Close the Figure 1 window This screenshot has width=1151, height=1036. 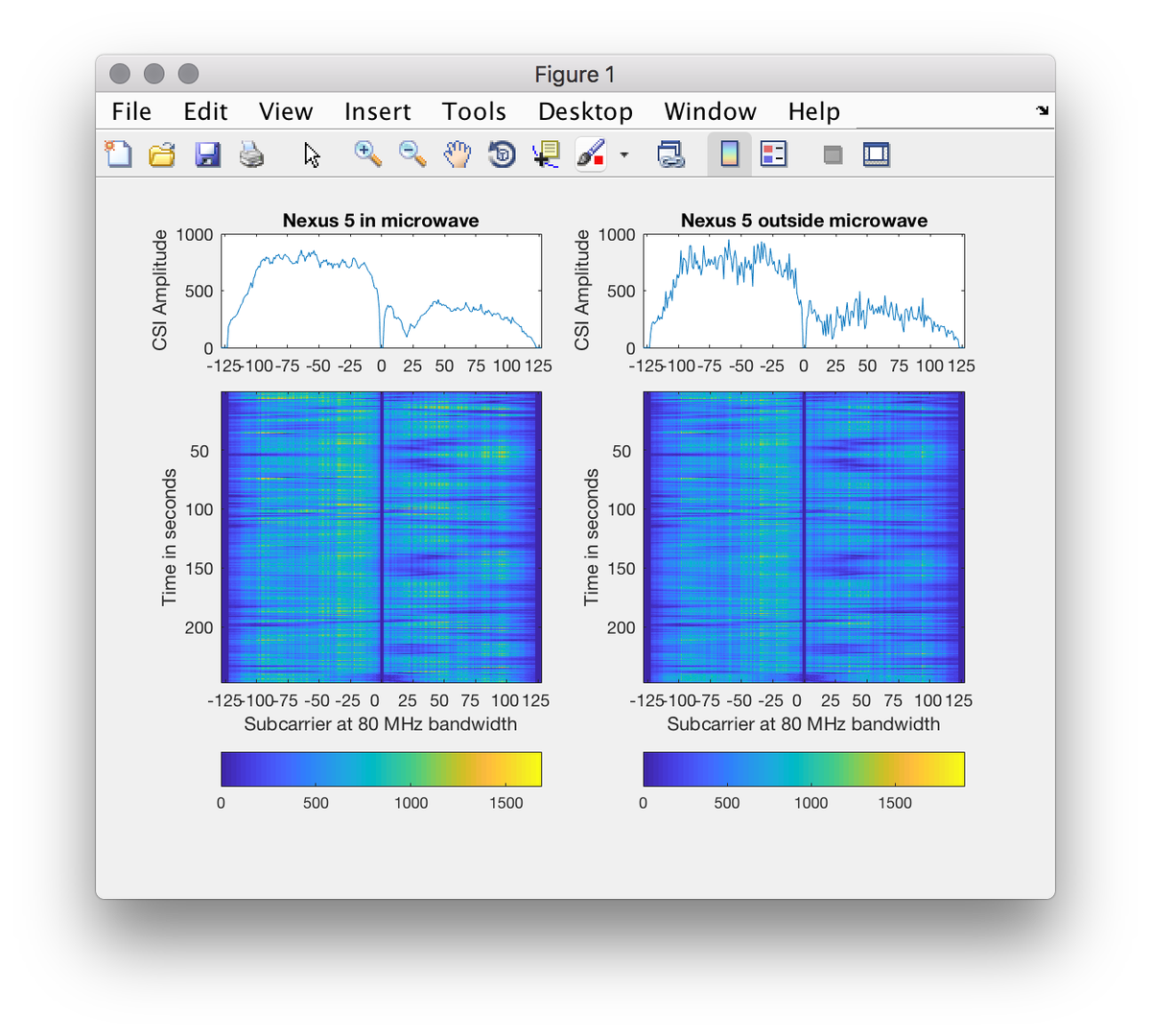[x=120, y=74]
